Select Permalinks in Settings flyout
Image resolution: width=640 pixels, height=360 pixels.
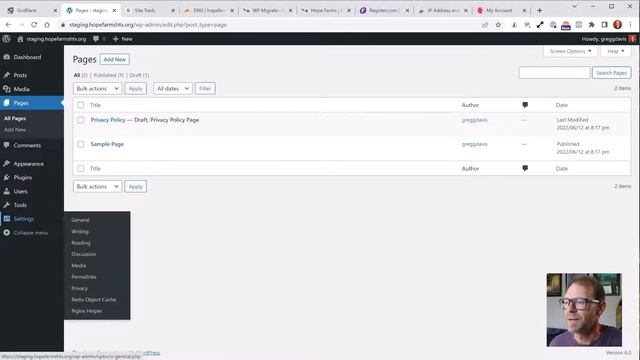[x=84, y=277]
